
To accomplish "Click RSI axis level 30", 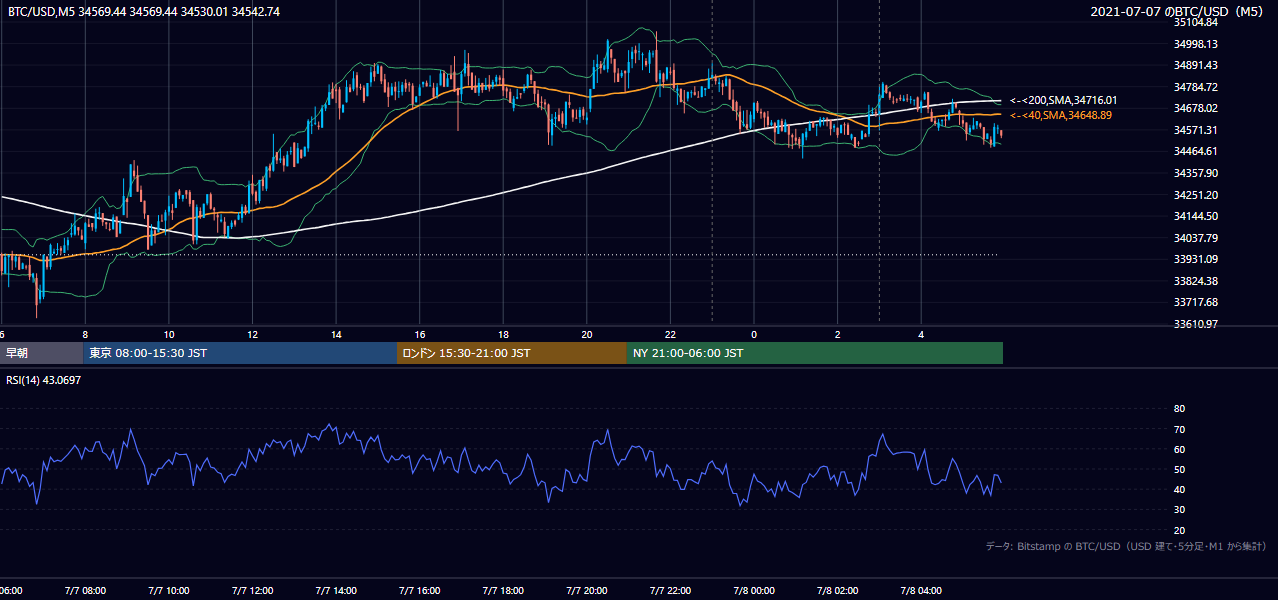I will (x=1179, y=510).
